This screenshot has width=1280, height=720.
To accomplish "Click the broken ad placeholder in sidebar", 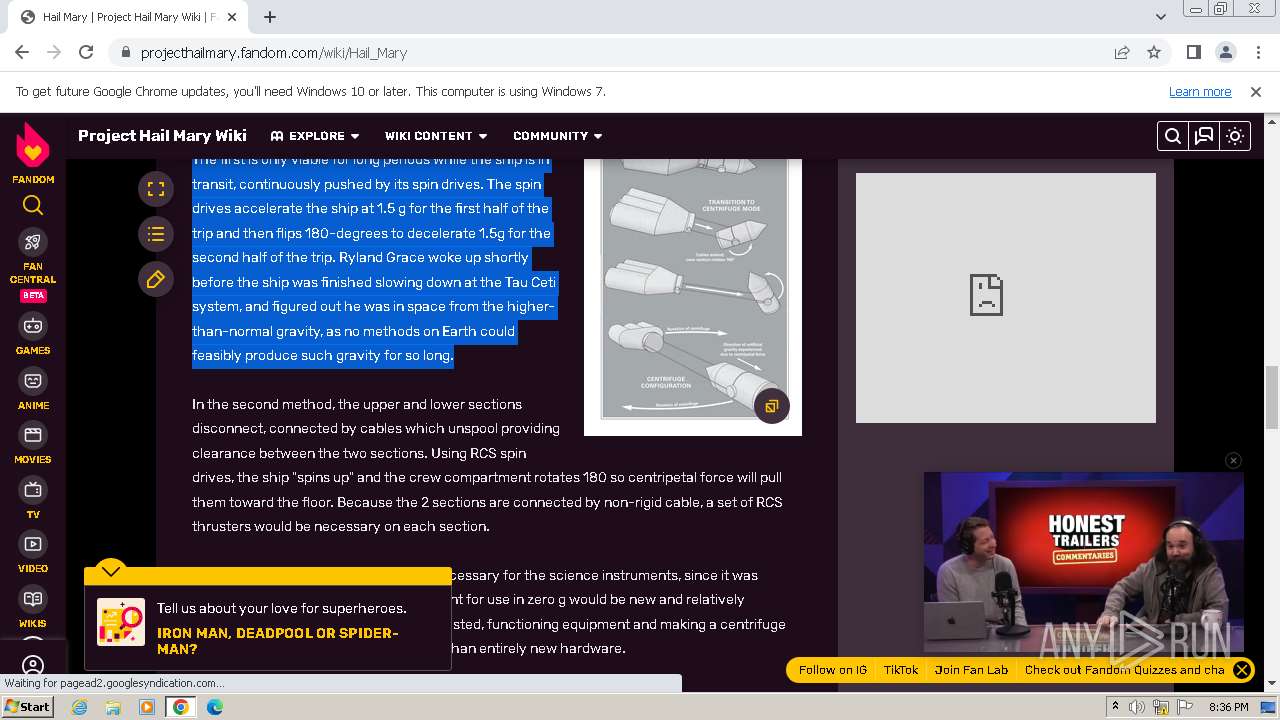I will tap(1006, 298).
